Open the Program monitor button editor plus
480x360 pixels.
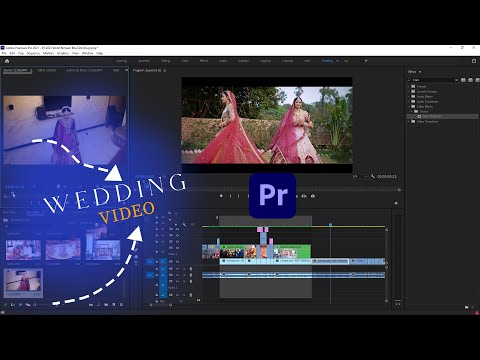point(396,203)
